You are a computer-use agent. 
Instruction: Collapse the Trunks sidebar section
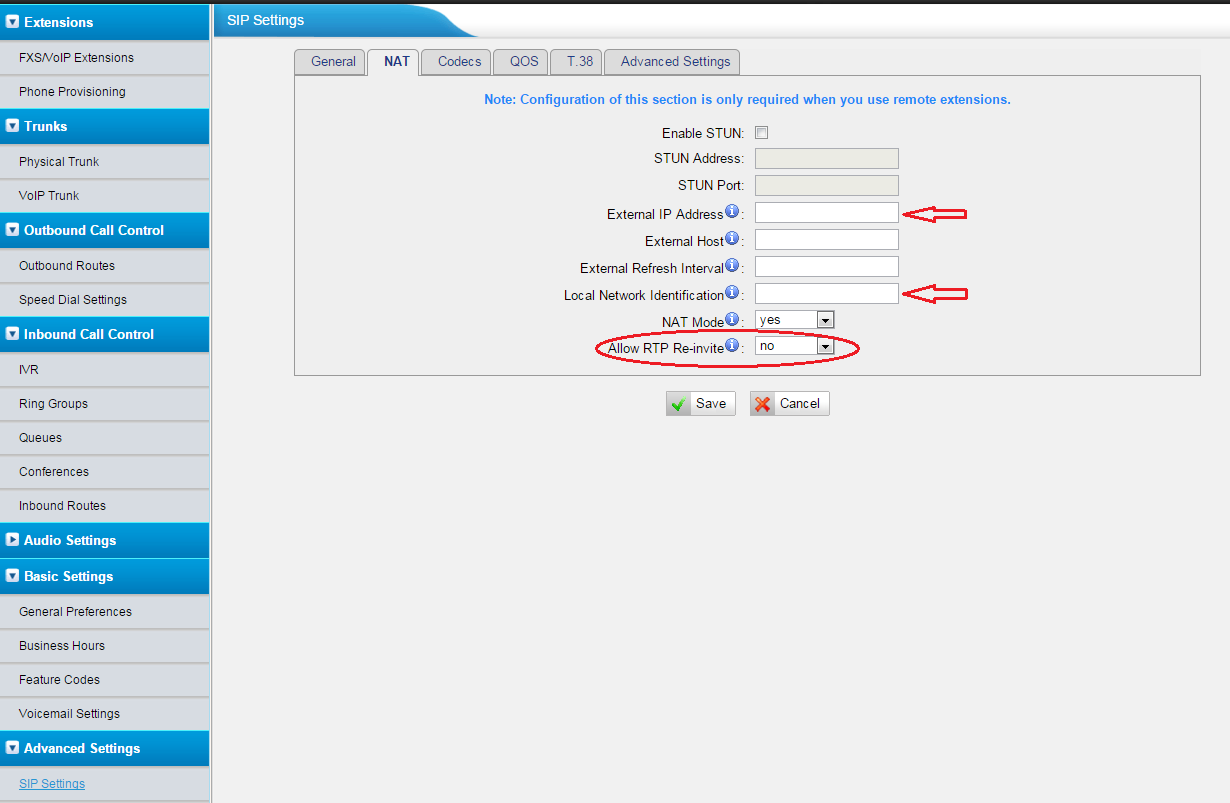click(13, 126)
